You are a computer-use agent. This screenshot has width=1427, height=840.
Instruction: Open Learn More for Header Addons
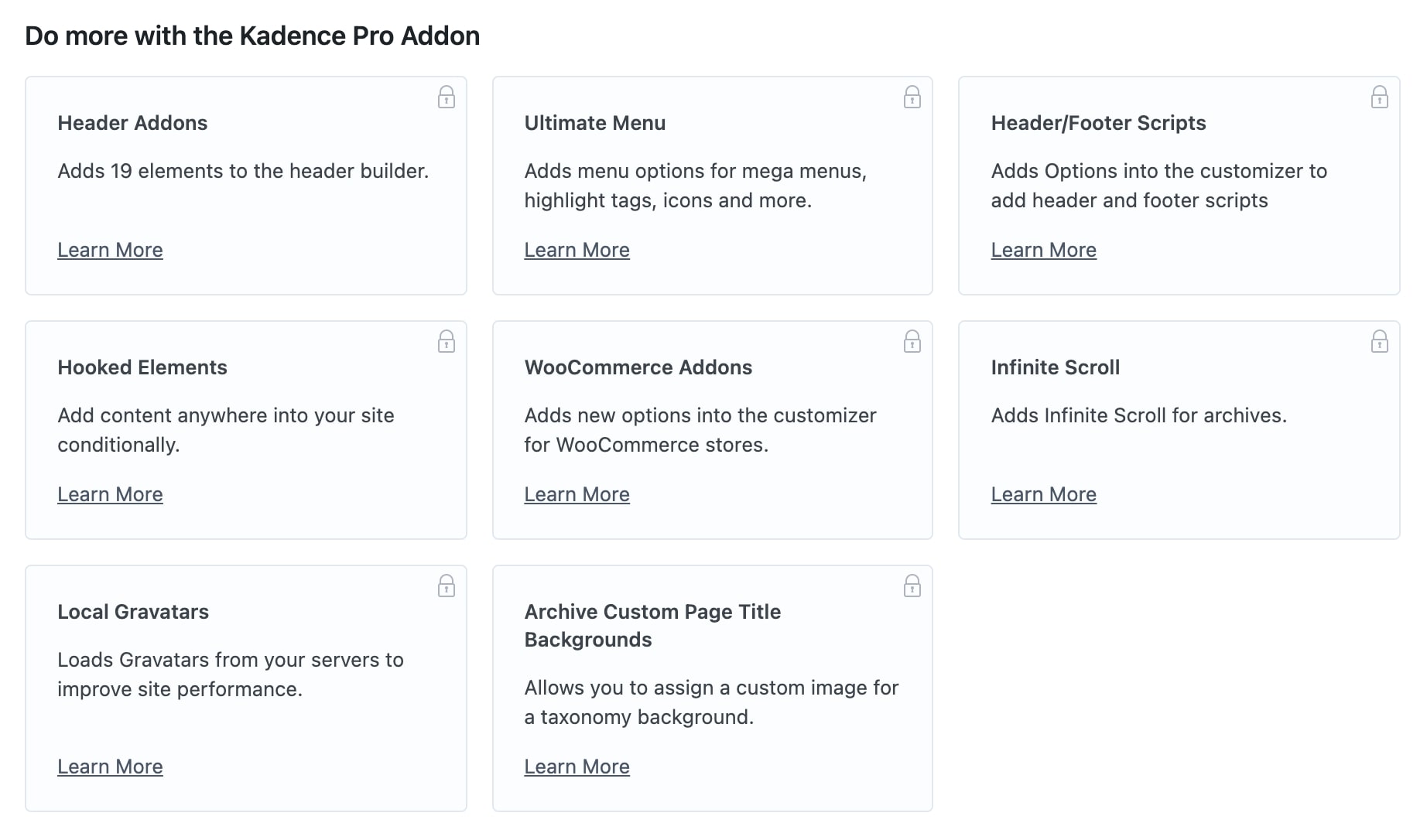click(110, 249)
